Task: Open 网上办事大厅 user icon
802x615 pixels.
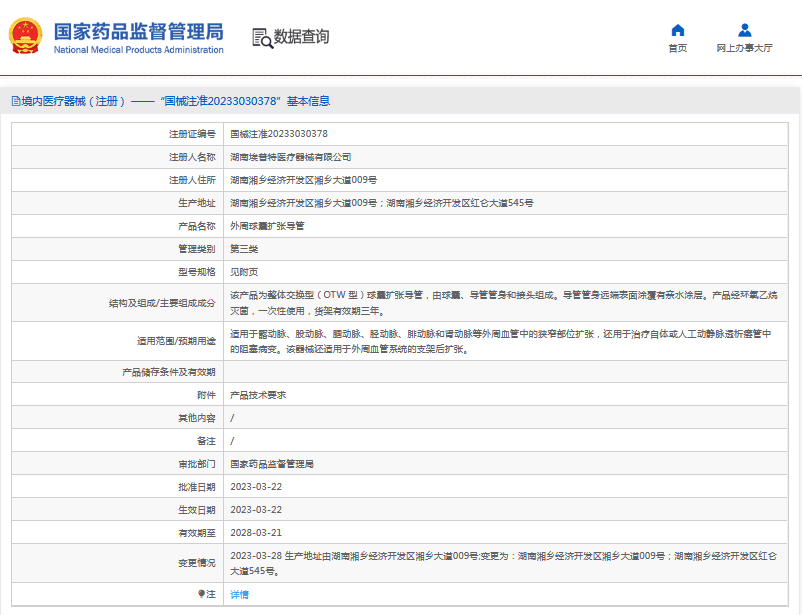Action: 745,31
